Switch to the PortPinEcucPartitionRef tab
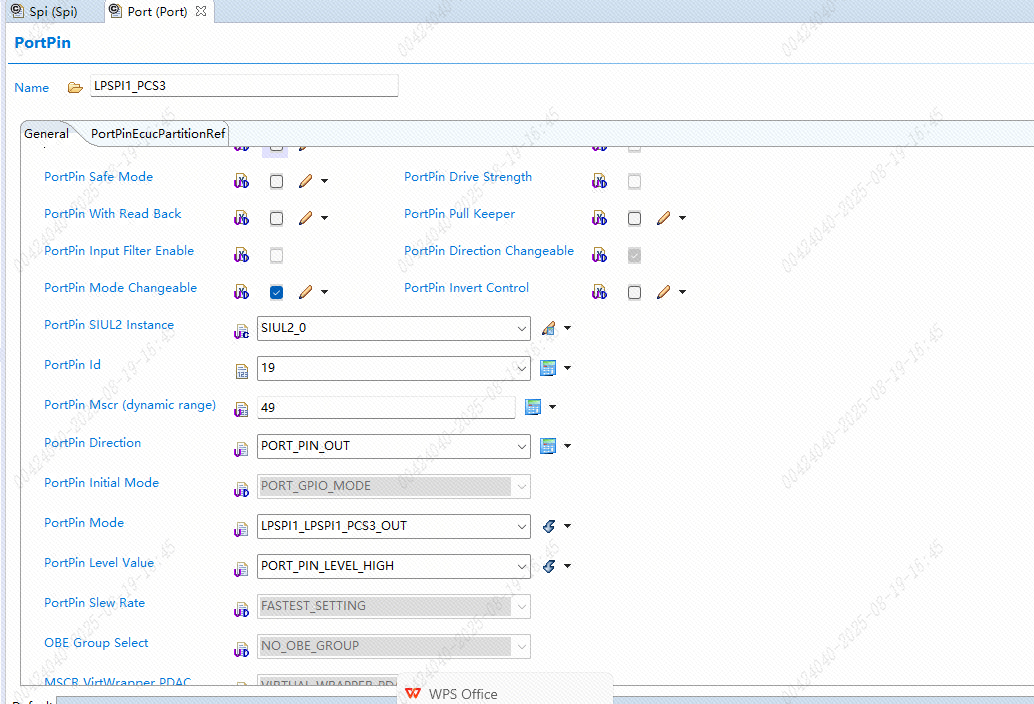Image resolution: width=1034 pixels, height=704 pixels. tap(158, 134)
